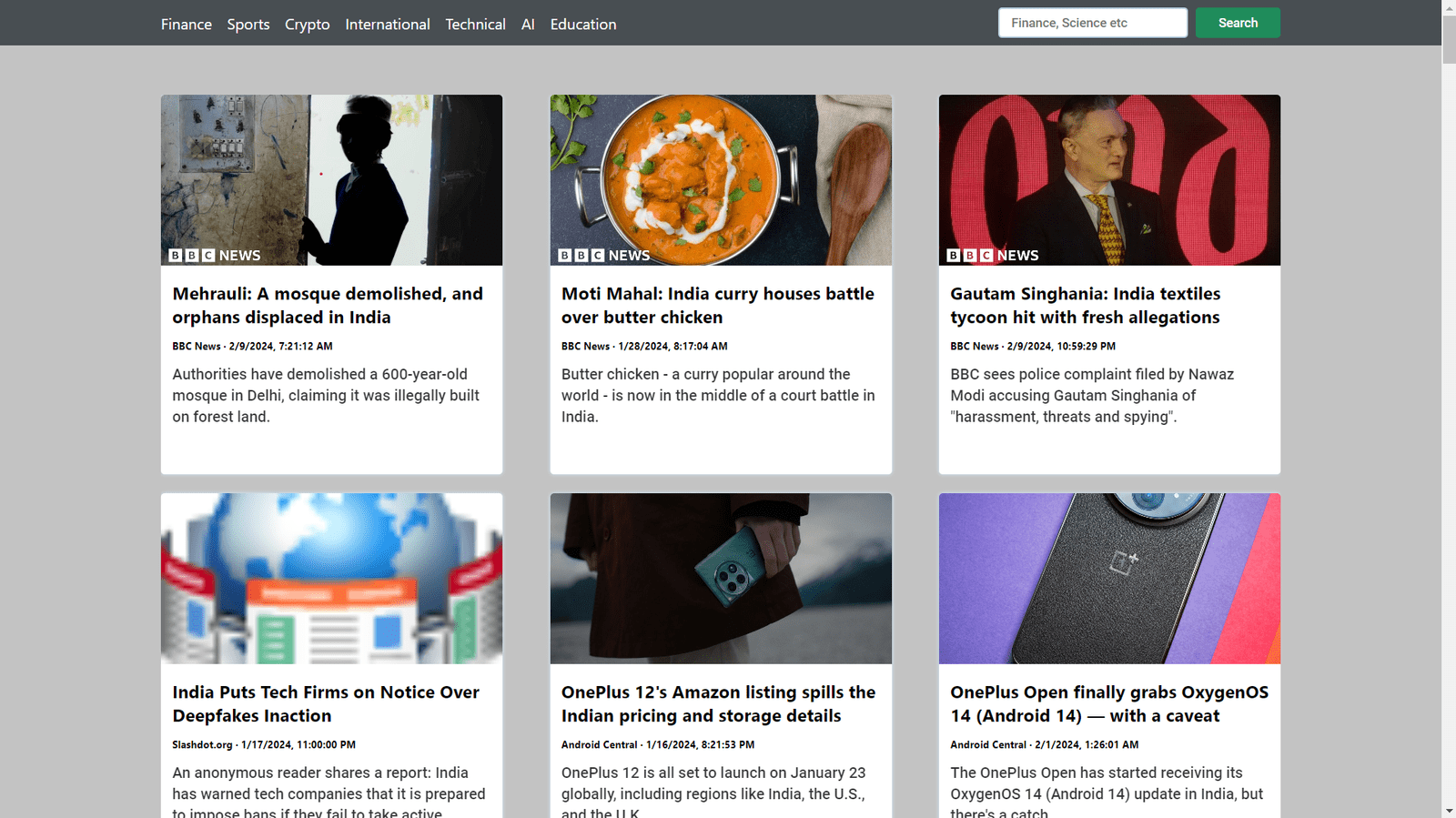The height and width of the screenshot is (818, 1456).
Task: Click the black OnePlus Open phone image
Action: point(1109,579)
